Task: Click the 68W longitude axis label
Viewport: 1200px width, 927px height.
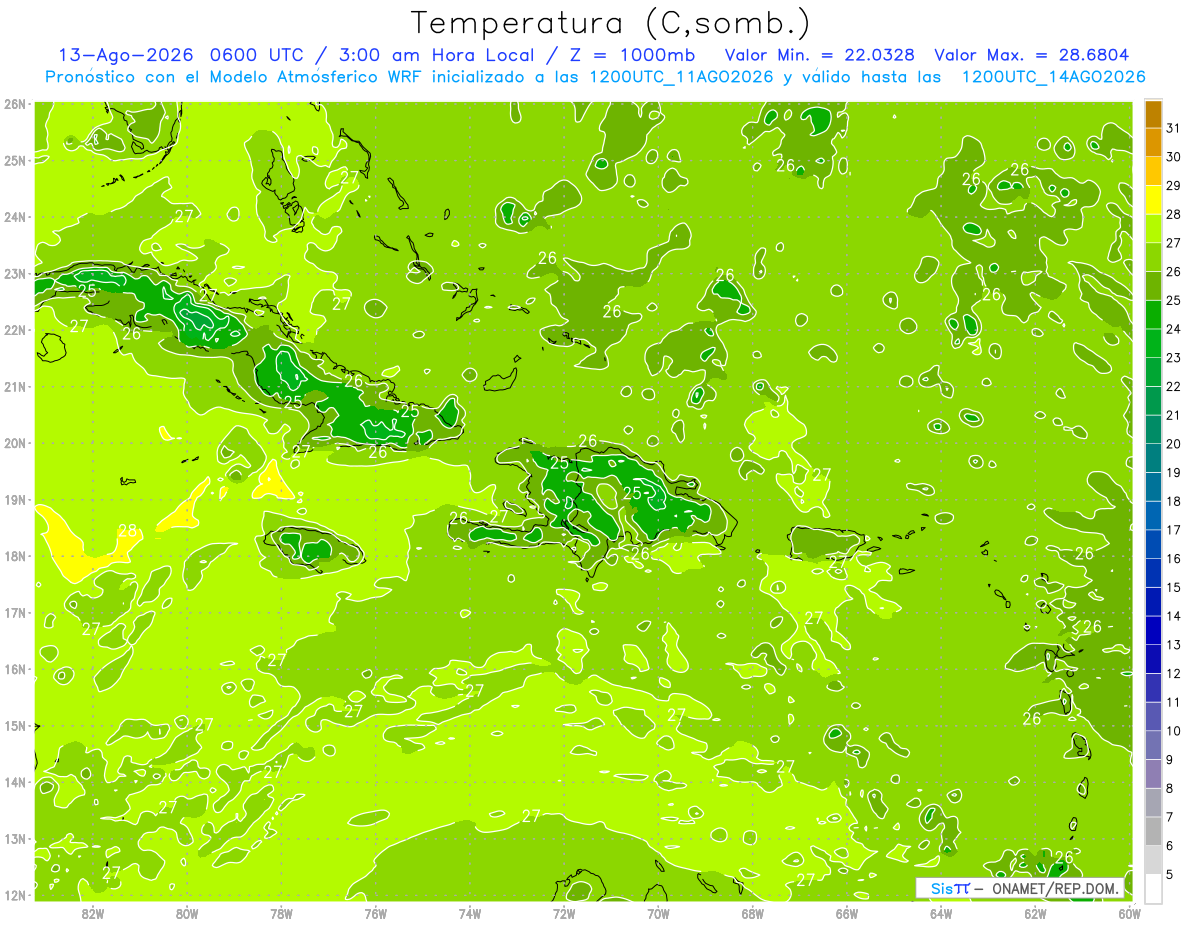Action: click(x=753, y=912)
